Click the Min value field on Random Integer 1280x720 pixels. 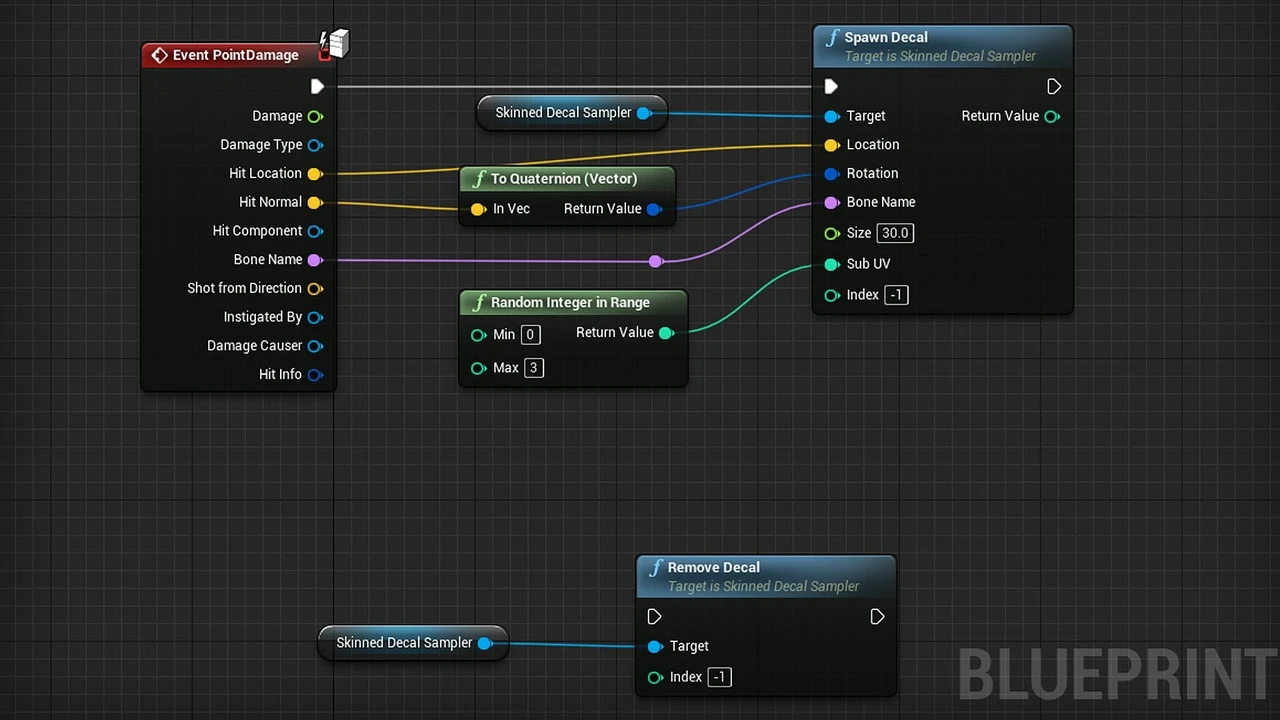click(530, 335)
